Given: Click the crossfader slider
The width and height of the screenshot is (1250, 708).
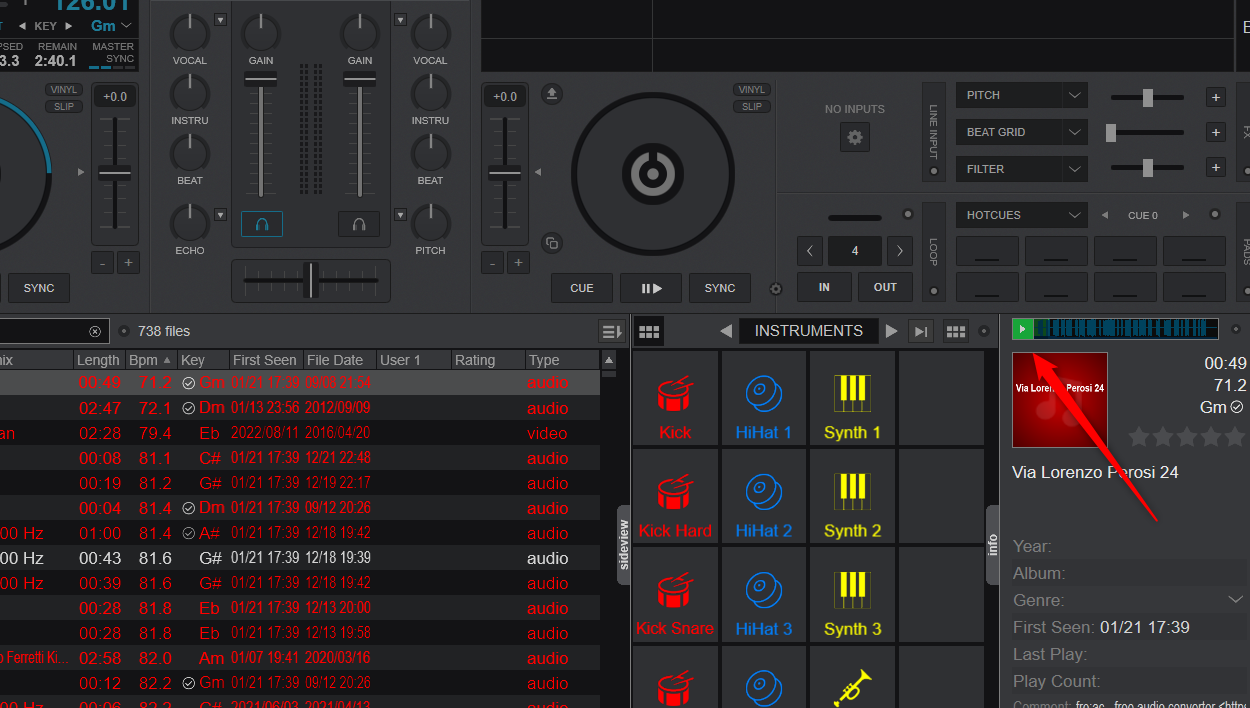Looking at the screenshot, I should click(311, 280).
